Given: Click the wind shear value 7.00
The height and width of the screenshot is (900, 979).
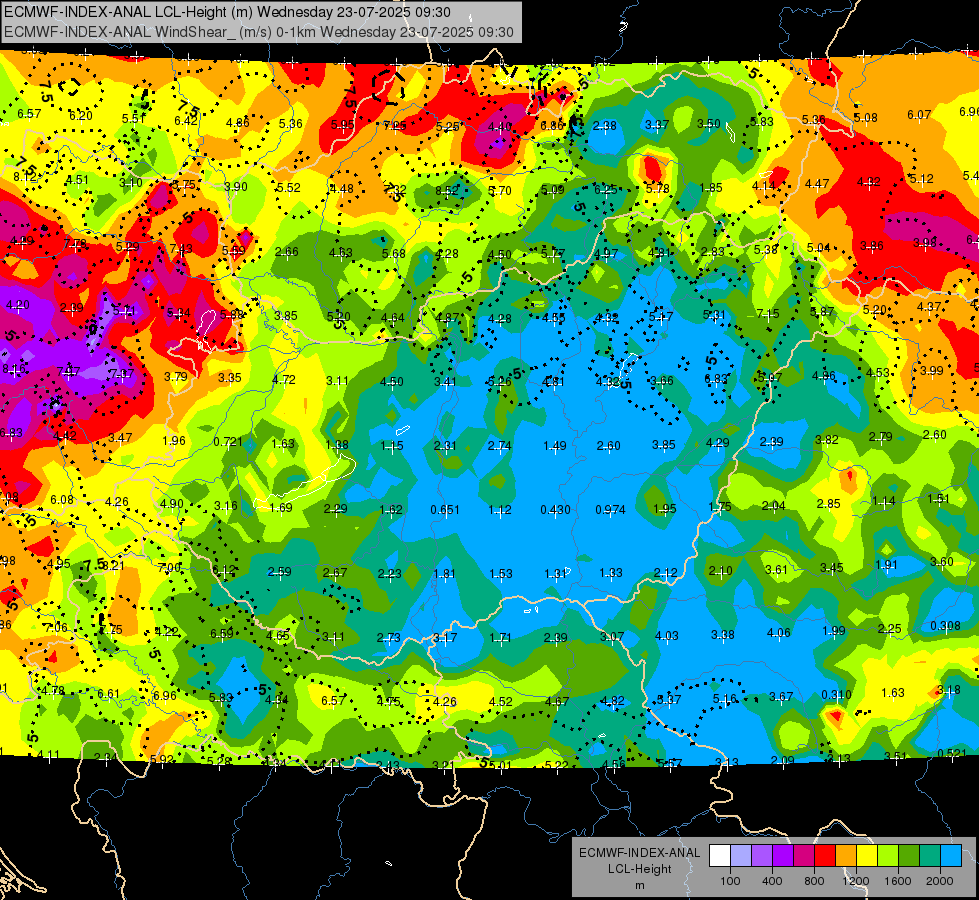Looking at the screenshot, I should coord(170,567).
